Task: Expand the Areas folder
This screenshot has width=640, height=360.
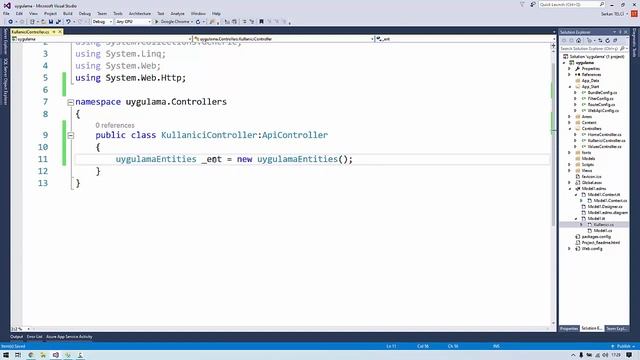Action: pos(569,117)
